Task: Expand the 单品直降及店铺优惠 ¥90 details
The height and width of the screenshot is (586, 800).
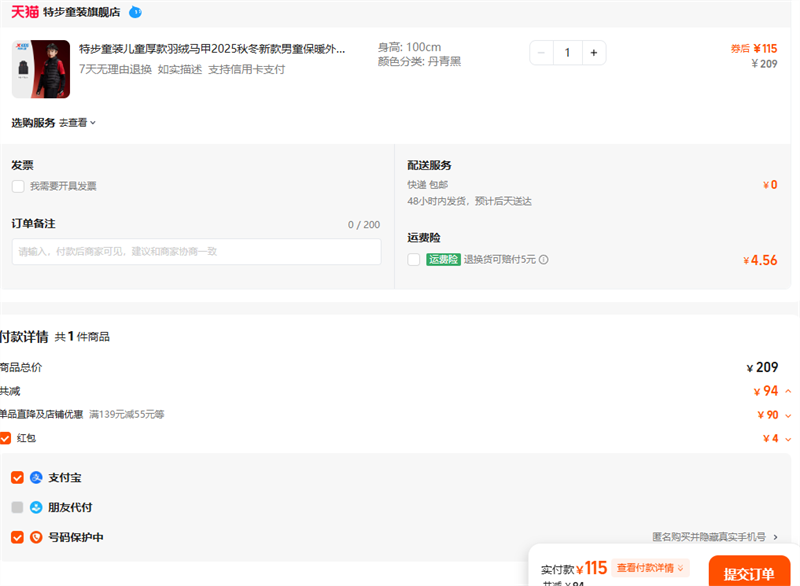Action: click(788, 415)
